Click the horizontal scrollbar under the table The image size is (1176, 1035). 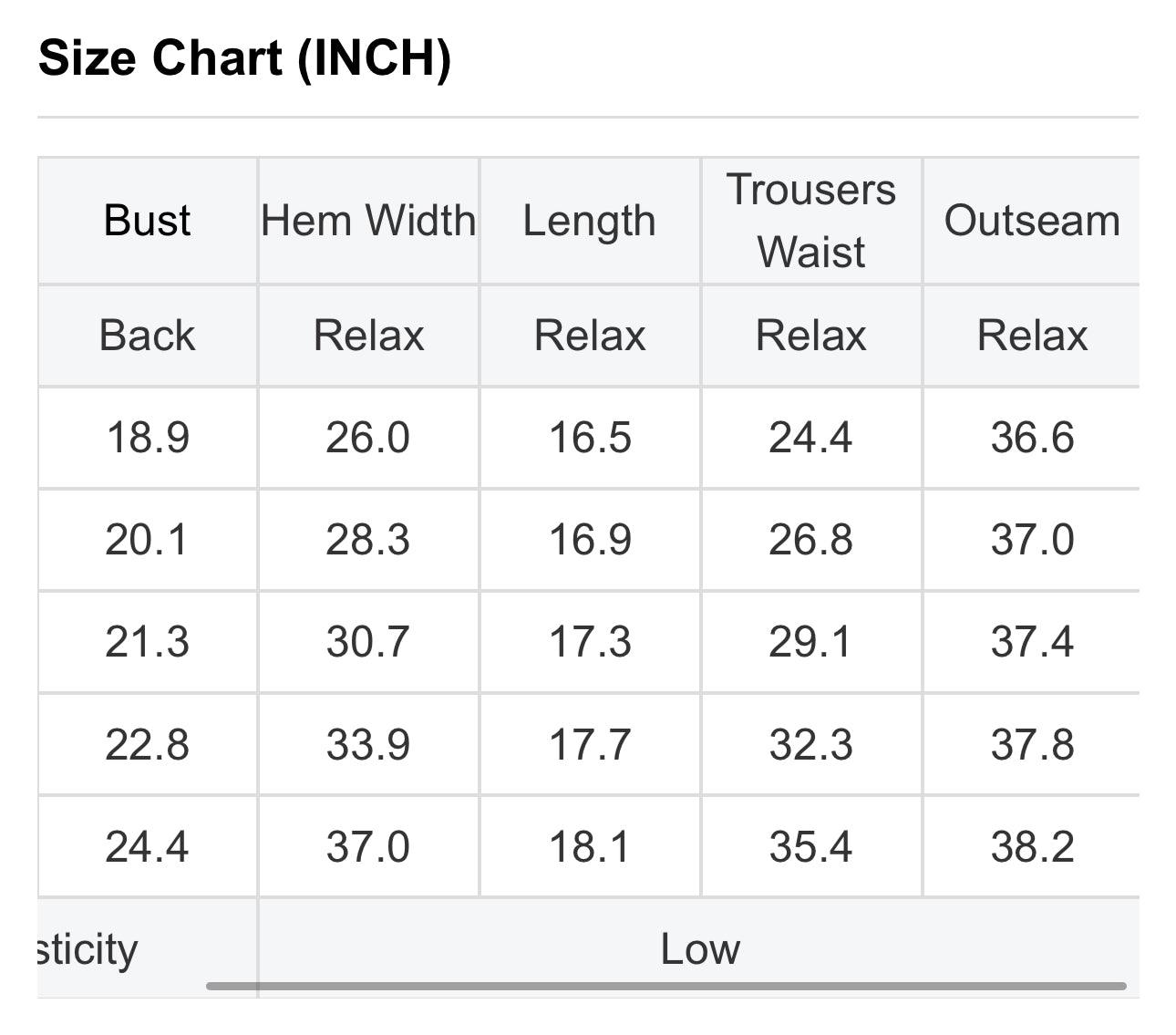pos(666,986)
